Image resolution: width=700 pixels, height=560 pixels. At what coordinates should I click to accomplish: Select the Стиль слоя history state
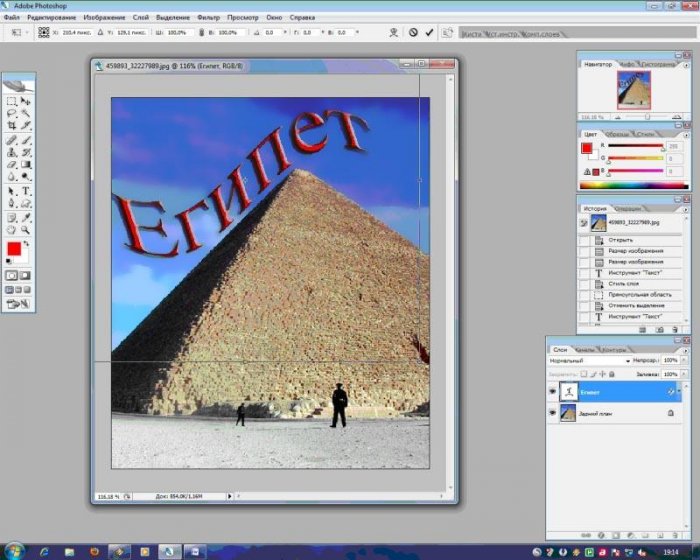pyautogui.click(x=618, y=284)
